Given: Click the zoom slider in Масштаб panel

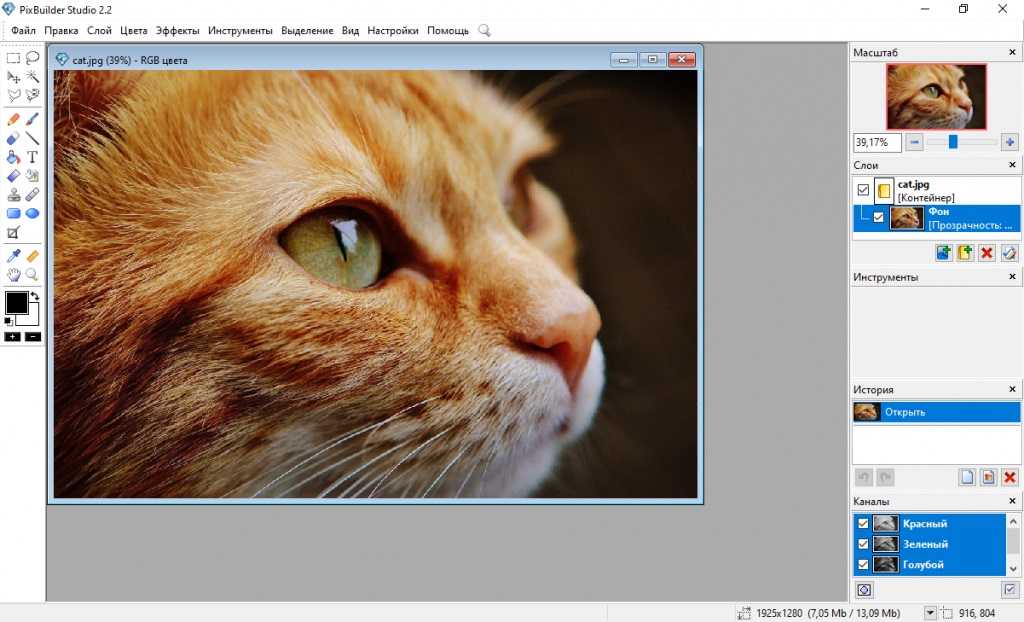Looking at the screenshot, I should [x=953, y=143].
